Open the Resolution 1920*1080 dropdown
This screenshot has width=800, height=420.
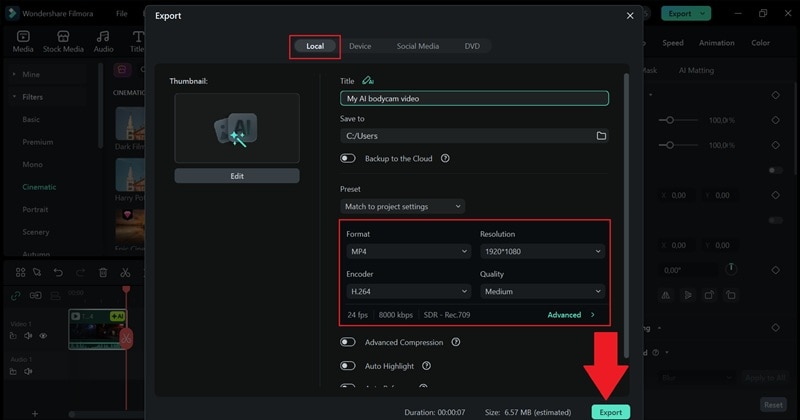(x=542, y=251)
